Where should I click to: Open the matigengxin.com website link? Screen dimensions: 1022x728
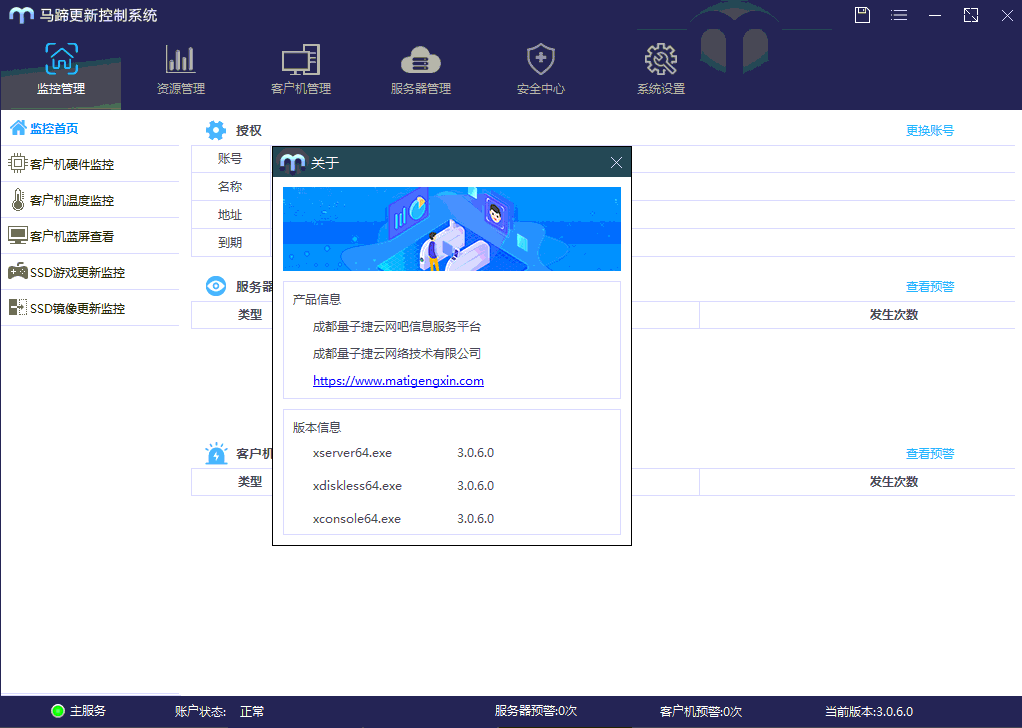(x=398, y=381)
